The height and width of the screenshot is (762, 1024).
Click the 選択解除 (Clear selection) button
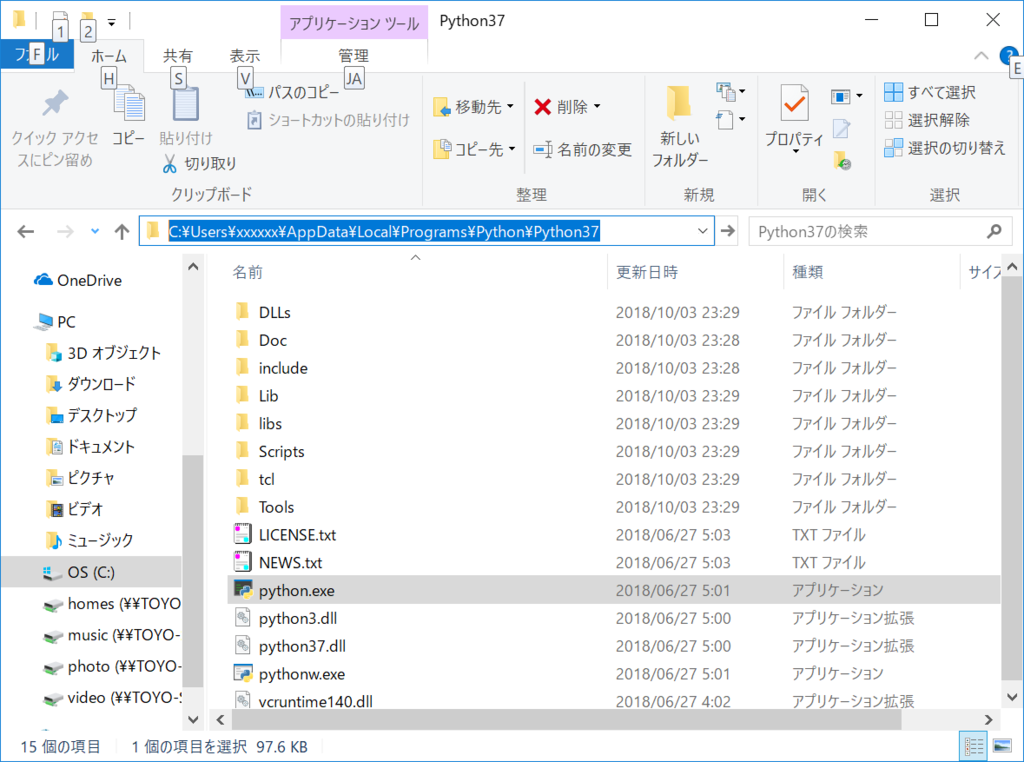tap(890, 120)
